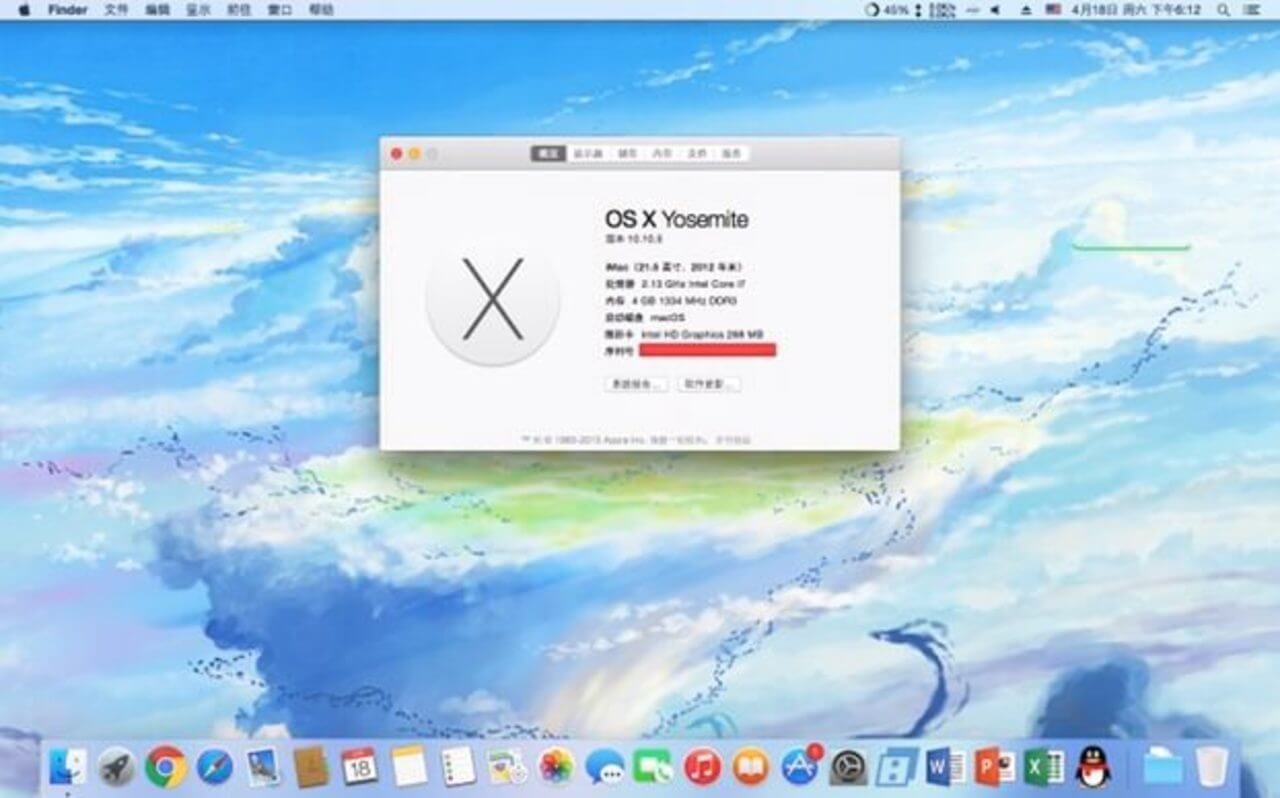Open iTunes red music note icon

pos(702,767)
